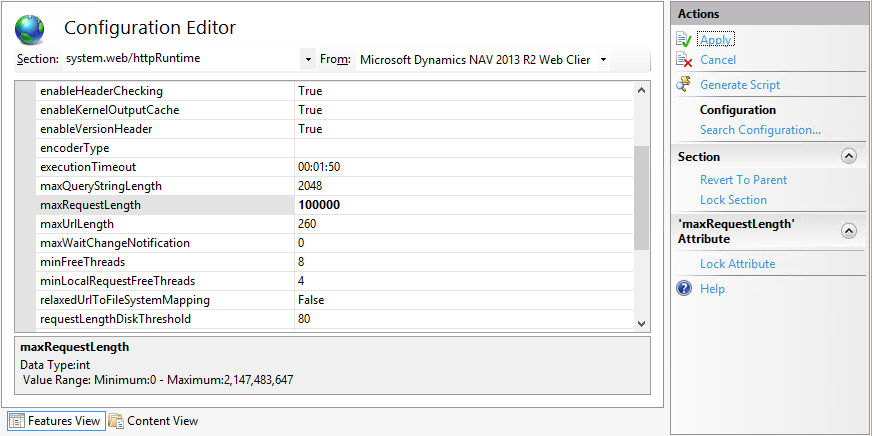
Task: Click the Features View icon
Action: coord(17,421)
